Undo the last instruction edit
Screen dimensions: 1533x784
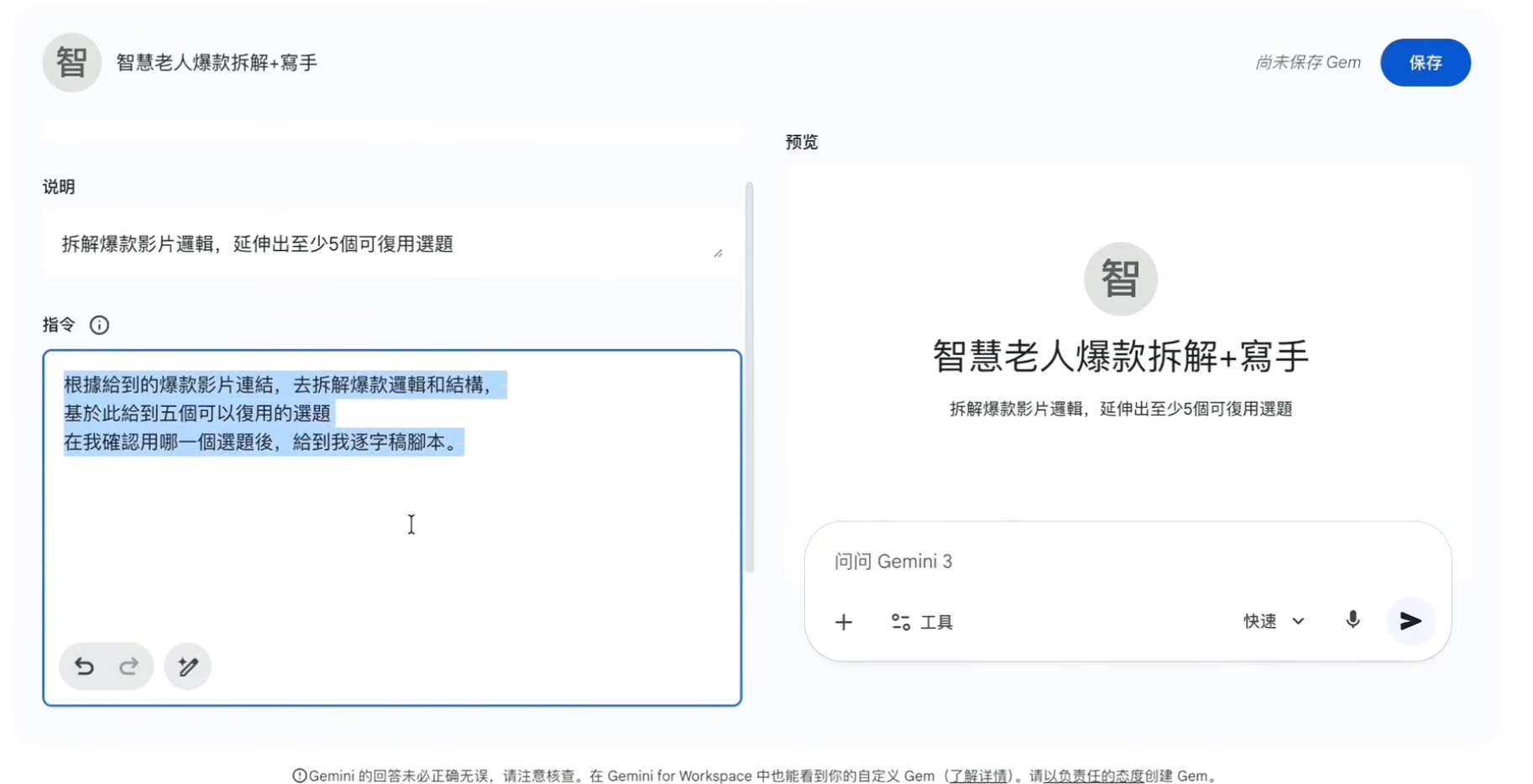click(x=84, y=666)
